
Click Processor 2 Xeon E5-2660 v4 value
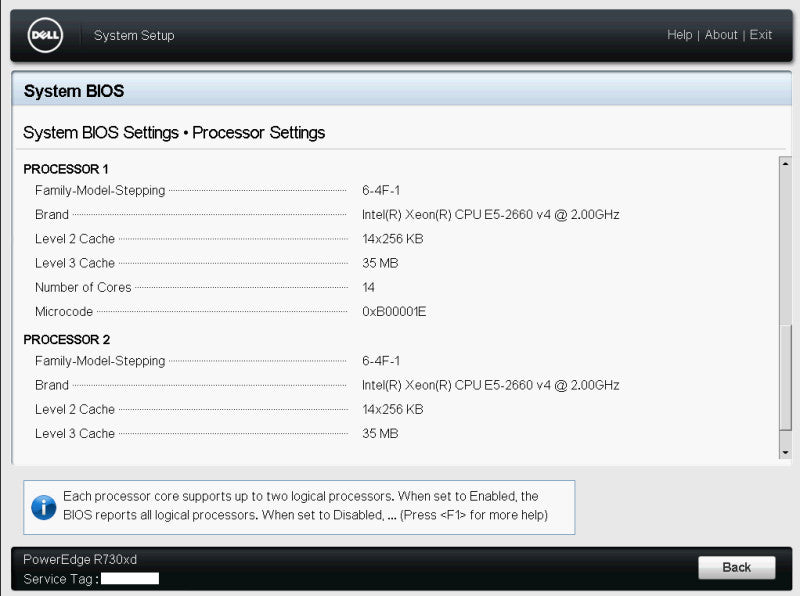(491, 385)
